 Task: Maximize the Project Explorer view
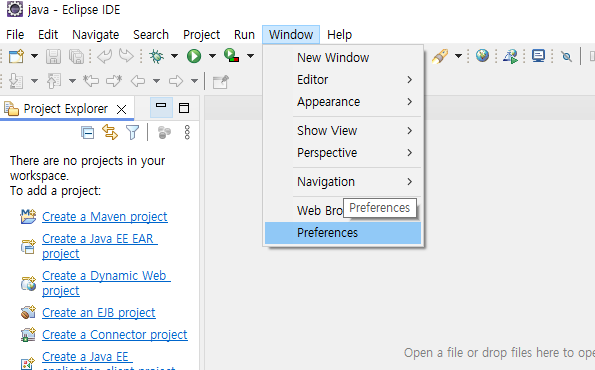[184, 108]
